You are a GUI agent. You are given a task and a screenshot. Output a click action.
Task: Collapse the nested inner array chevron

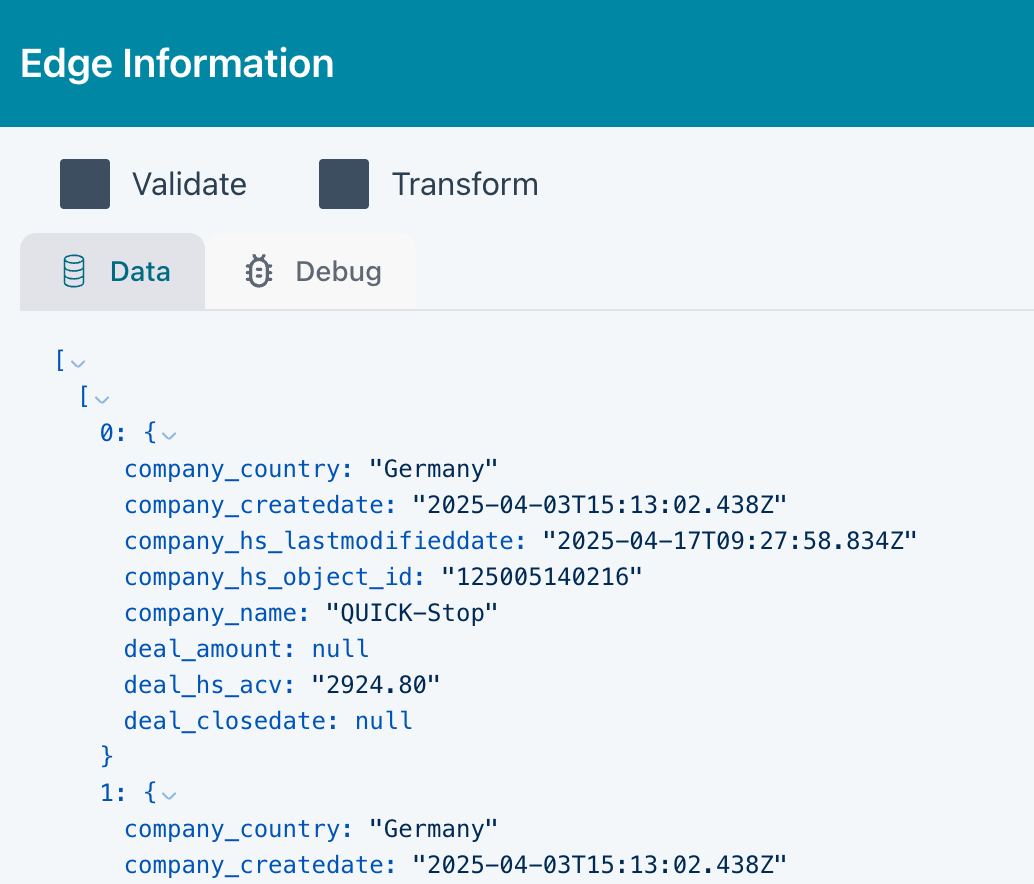[x=101, y=399]
